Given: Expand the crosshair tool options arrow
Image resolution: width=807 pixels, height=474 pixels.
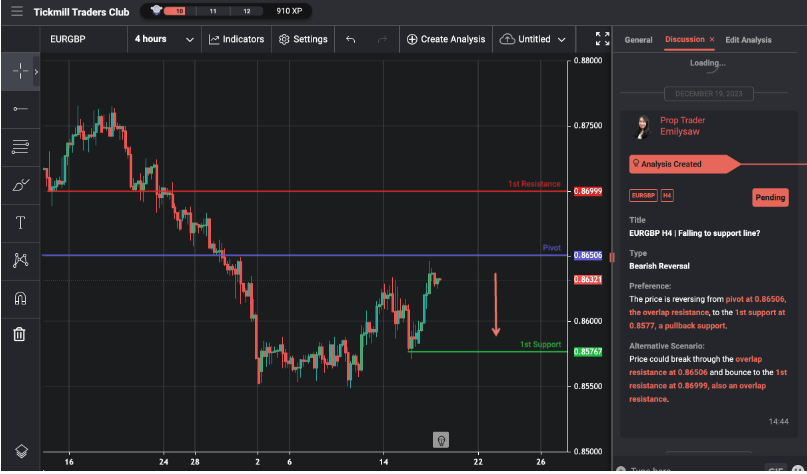Looking at the screenshot, I should click(36, 72).
